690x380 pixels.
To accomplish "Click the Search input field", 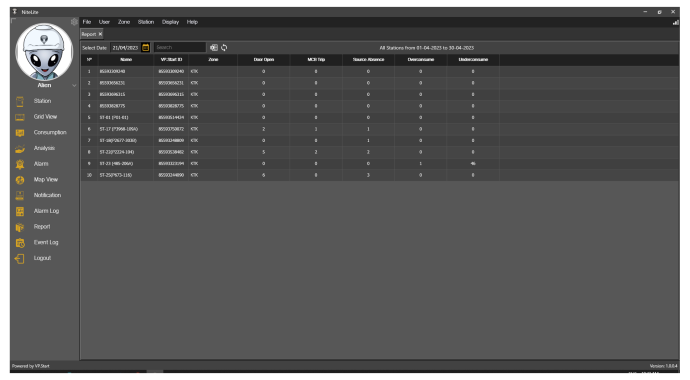I will click(x=180, y=48).
